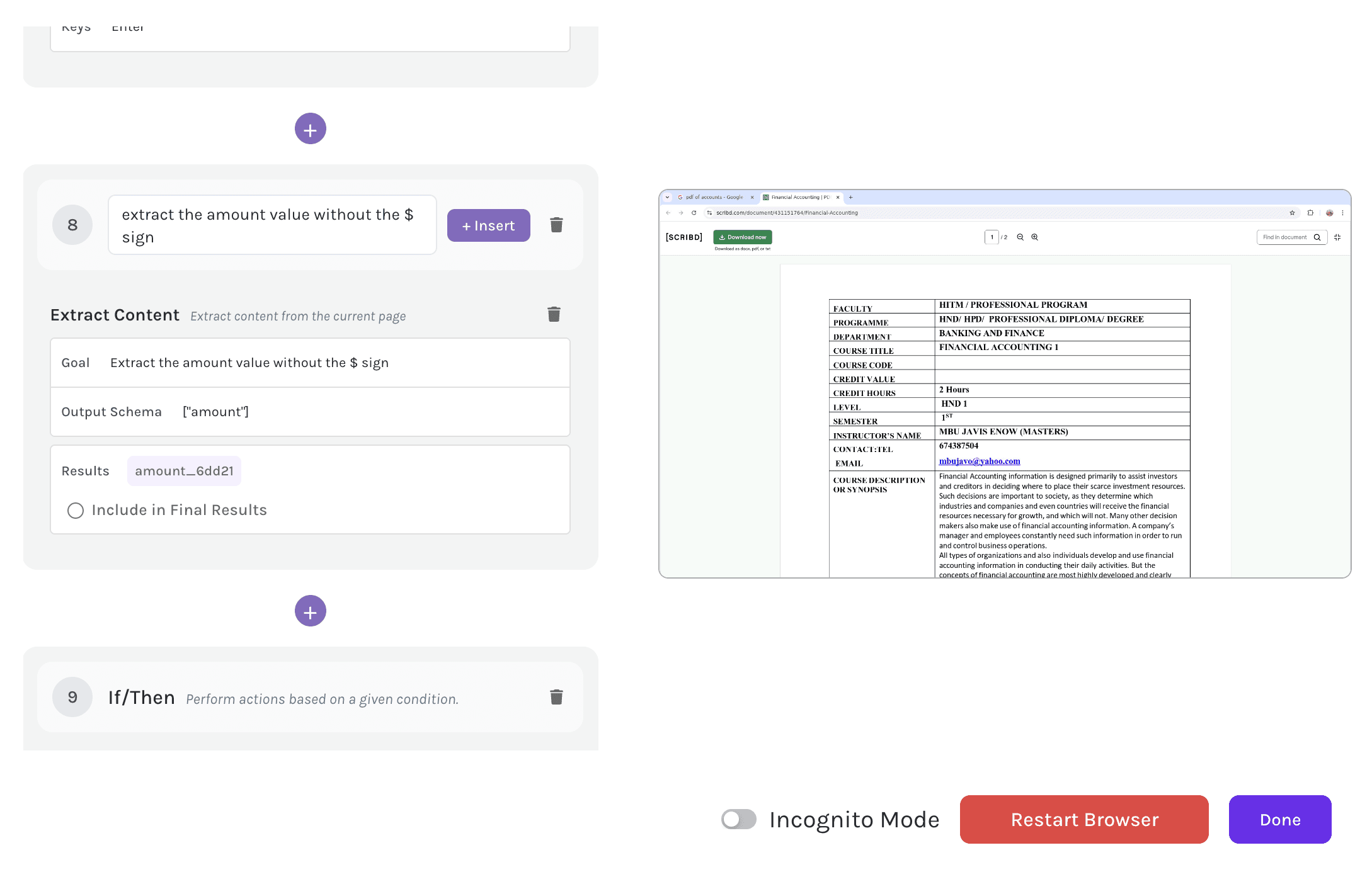Toggle Incognito Mode switch
The height and width of the screenshot is (889, 1372).
pyautogui.click(x=738, y=819)
